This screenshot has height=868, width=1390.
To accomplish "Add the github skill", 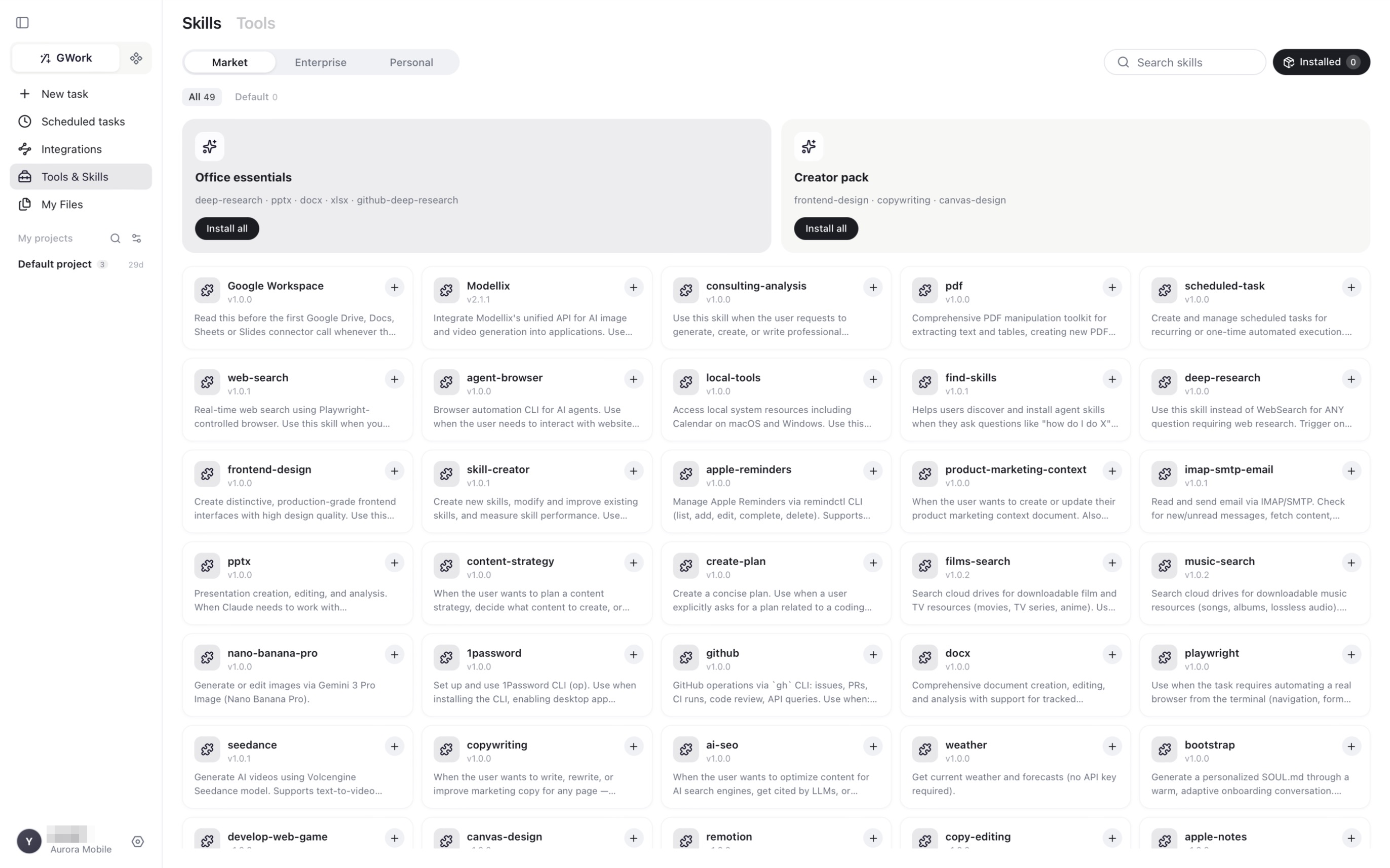I will coord(873,654).
